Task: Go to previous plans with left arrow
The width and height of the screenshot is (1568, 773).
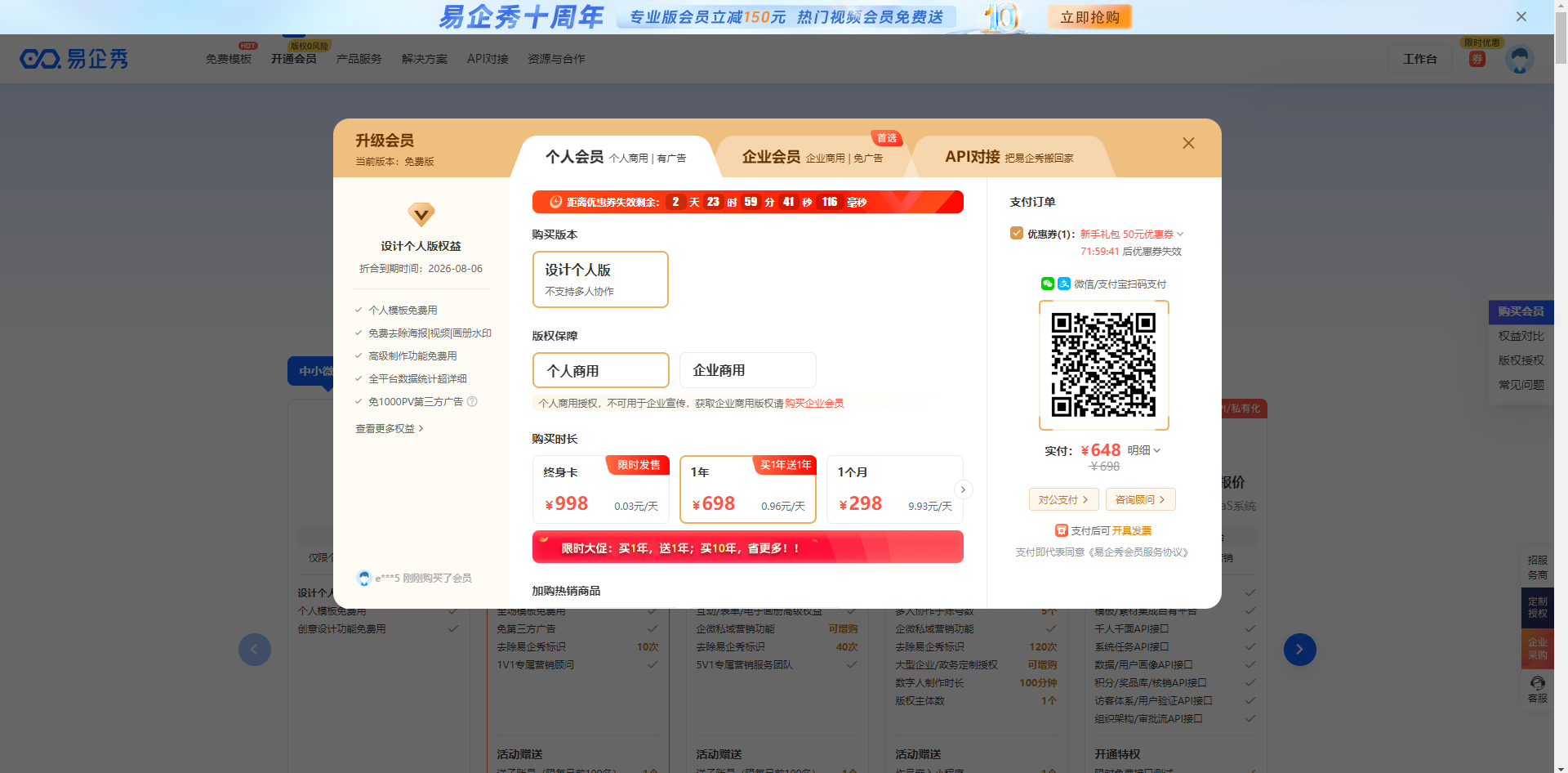Action: (255, 650)
